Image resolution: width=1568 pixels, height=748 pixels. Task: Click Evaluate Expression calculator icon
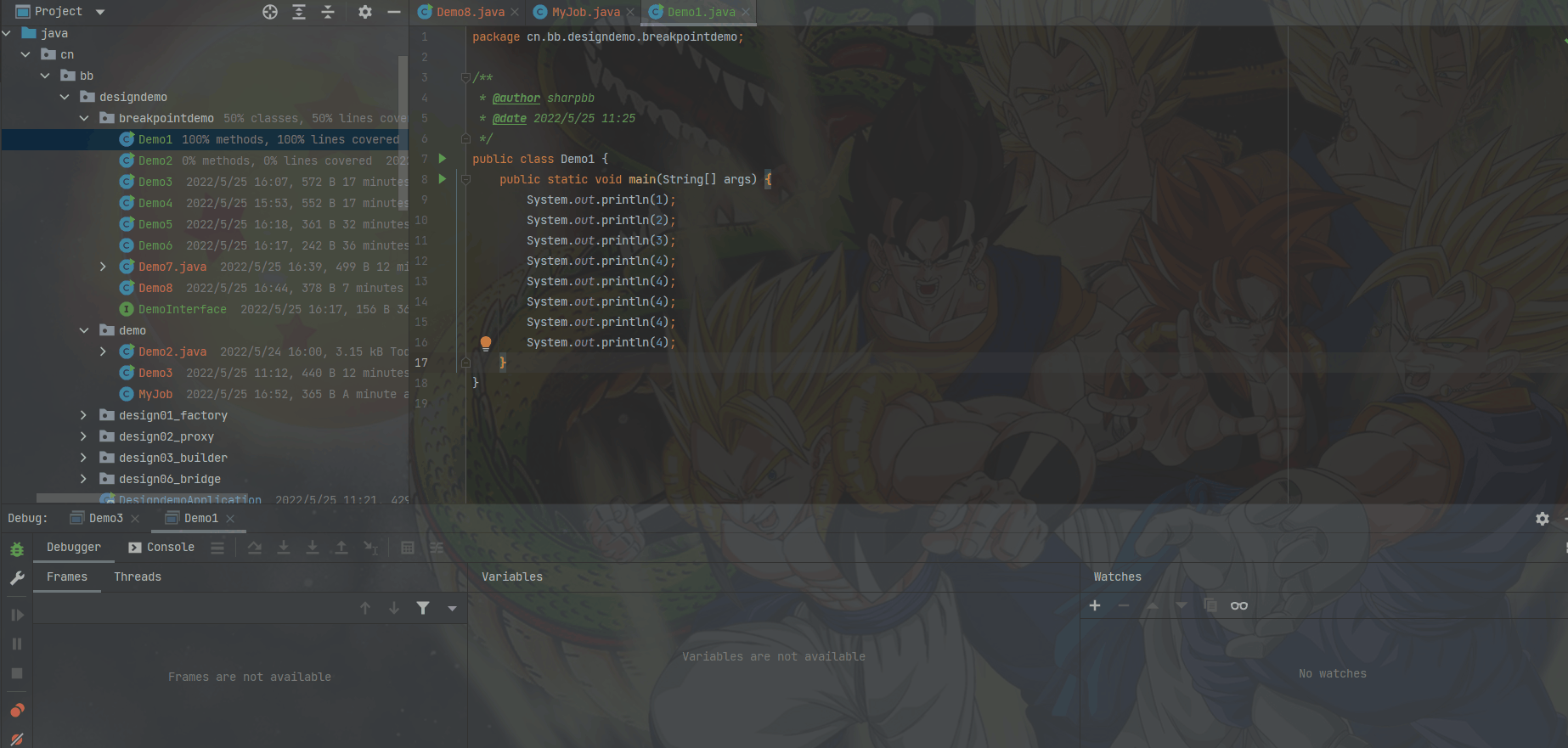coord(408,548)
